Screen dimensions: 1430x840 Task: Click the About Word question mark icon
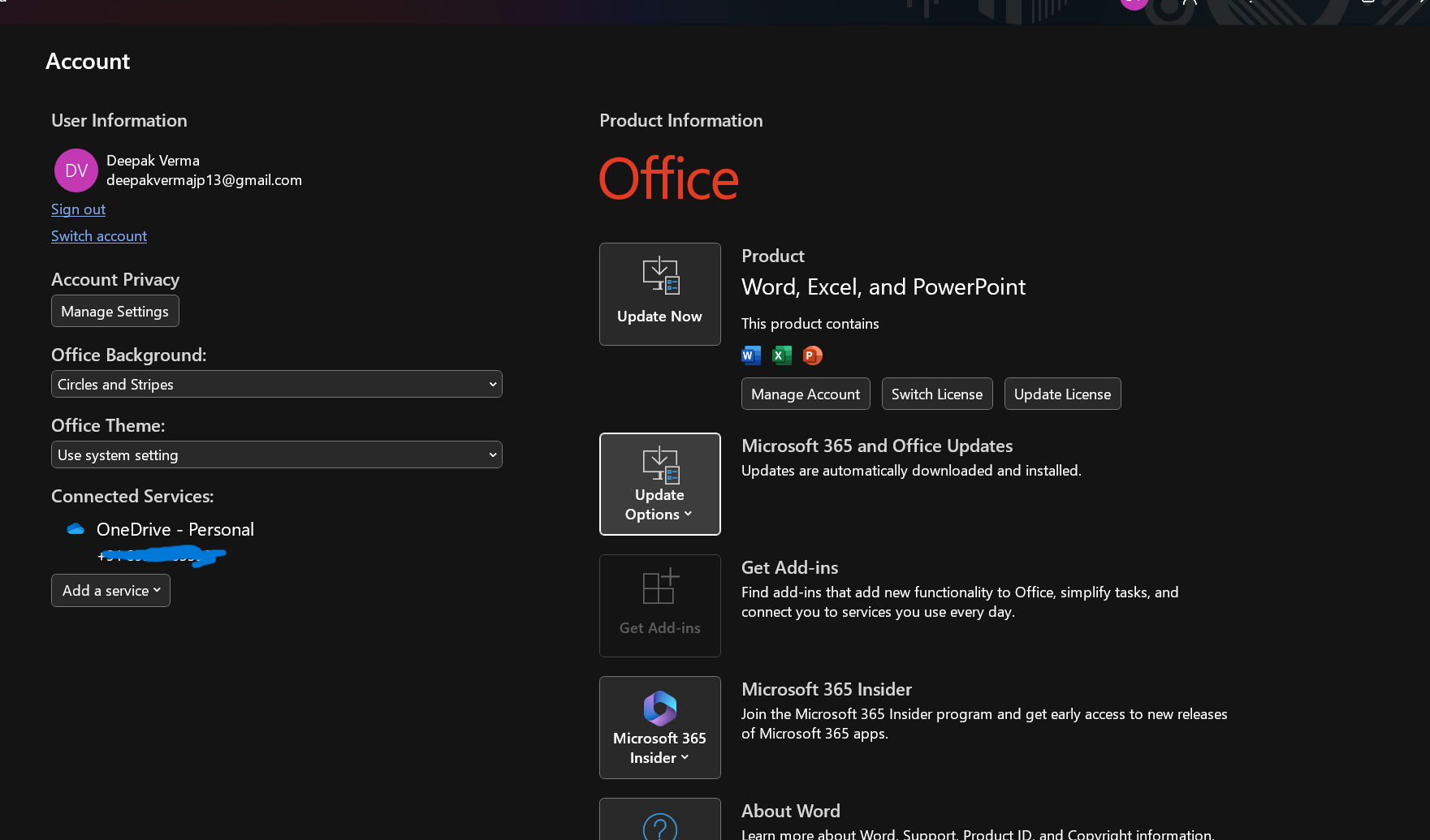(x=659, y=828)
